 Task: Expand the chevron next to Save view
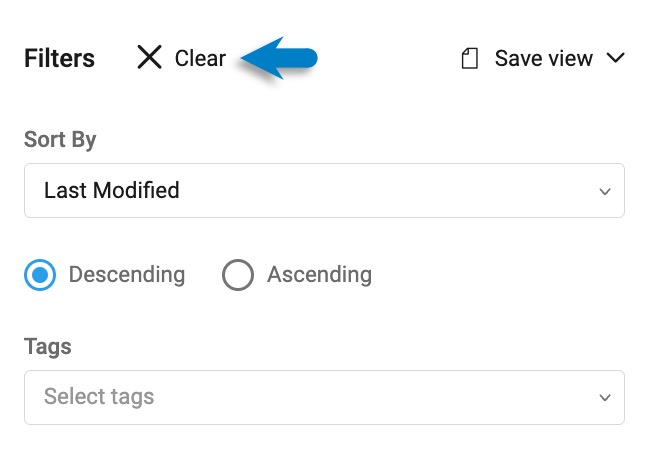(616, 57)
